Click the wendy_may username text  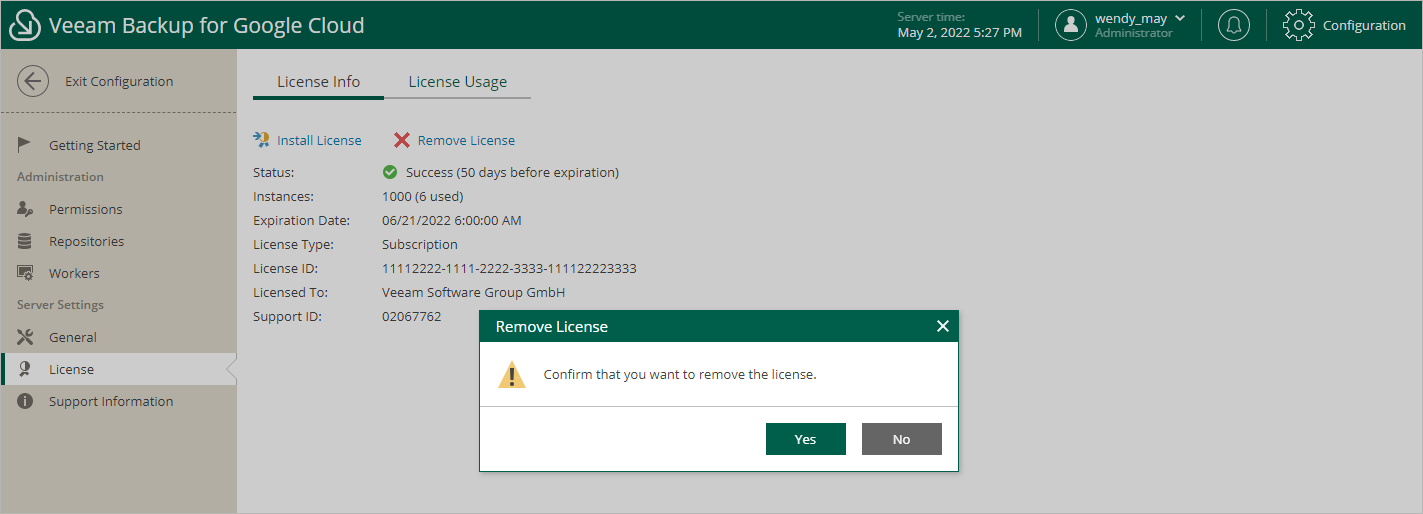tap(1131, 18)
